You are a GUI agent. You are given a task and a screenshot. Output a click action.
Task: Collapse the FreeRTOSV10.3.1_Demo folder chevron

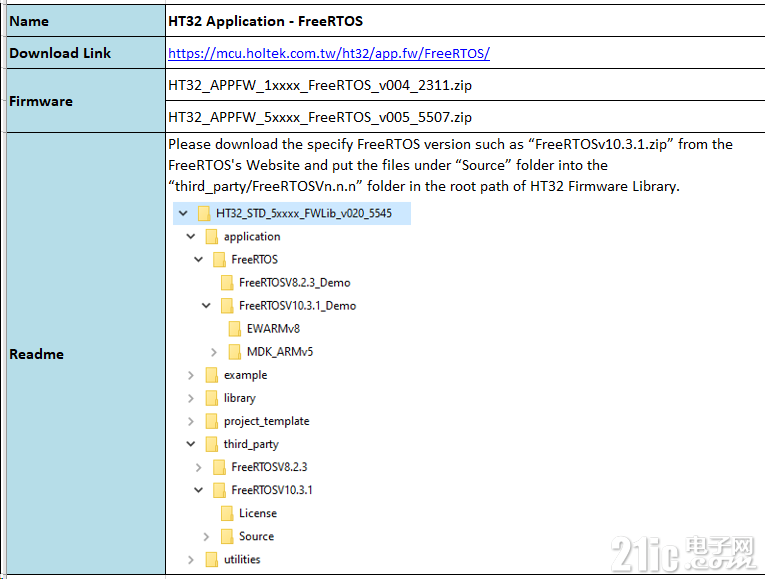(x=206, y=306)
